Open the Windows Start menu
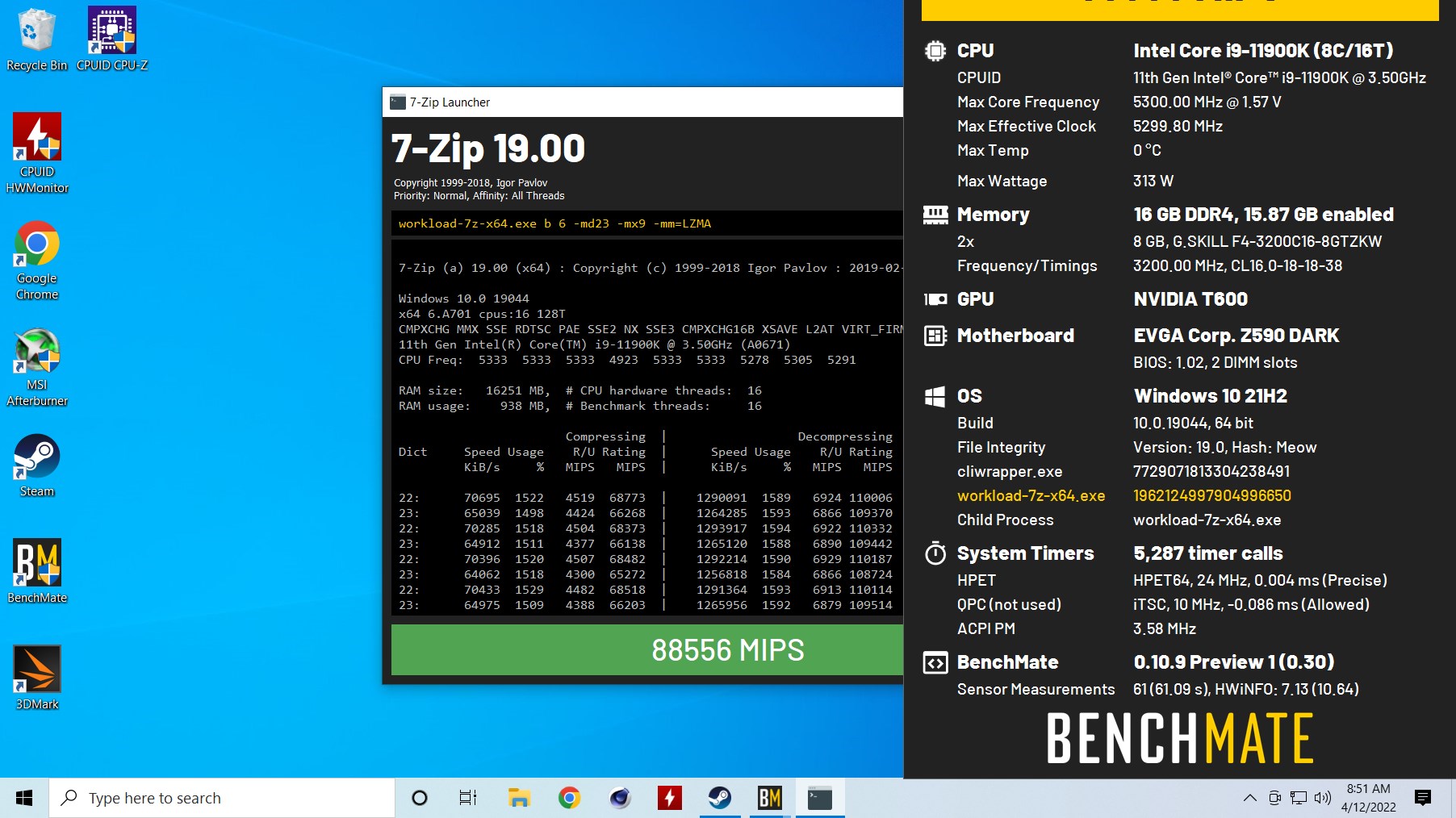 24,798
